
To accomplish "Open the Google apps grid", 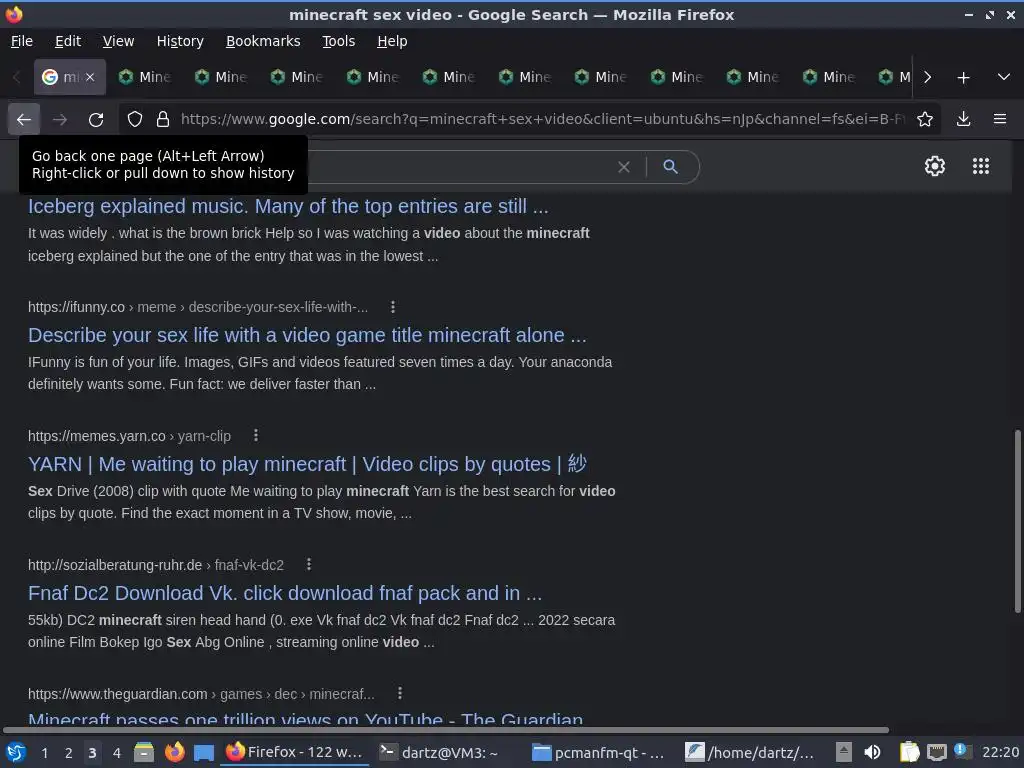I will click(x=980, y=166).
